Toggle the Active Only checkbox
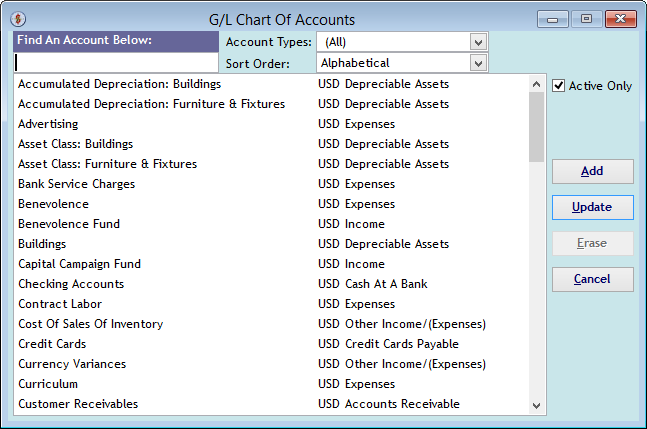Image resolution: width=647 pixels, height=429 pixels. [558, 86]
